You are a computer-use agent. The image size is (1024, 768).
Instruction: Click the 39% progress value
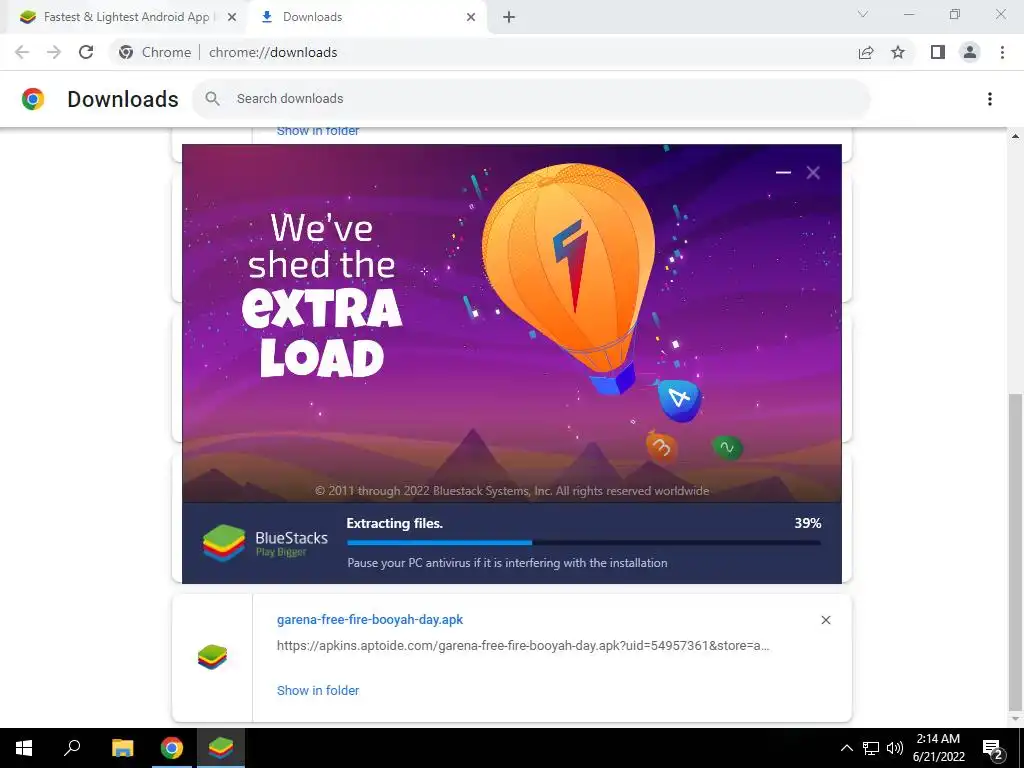(808, 523)
